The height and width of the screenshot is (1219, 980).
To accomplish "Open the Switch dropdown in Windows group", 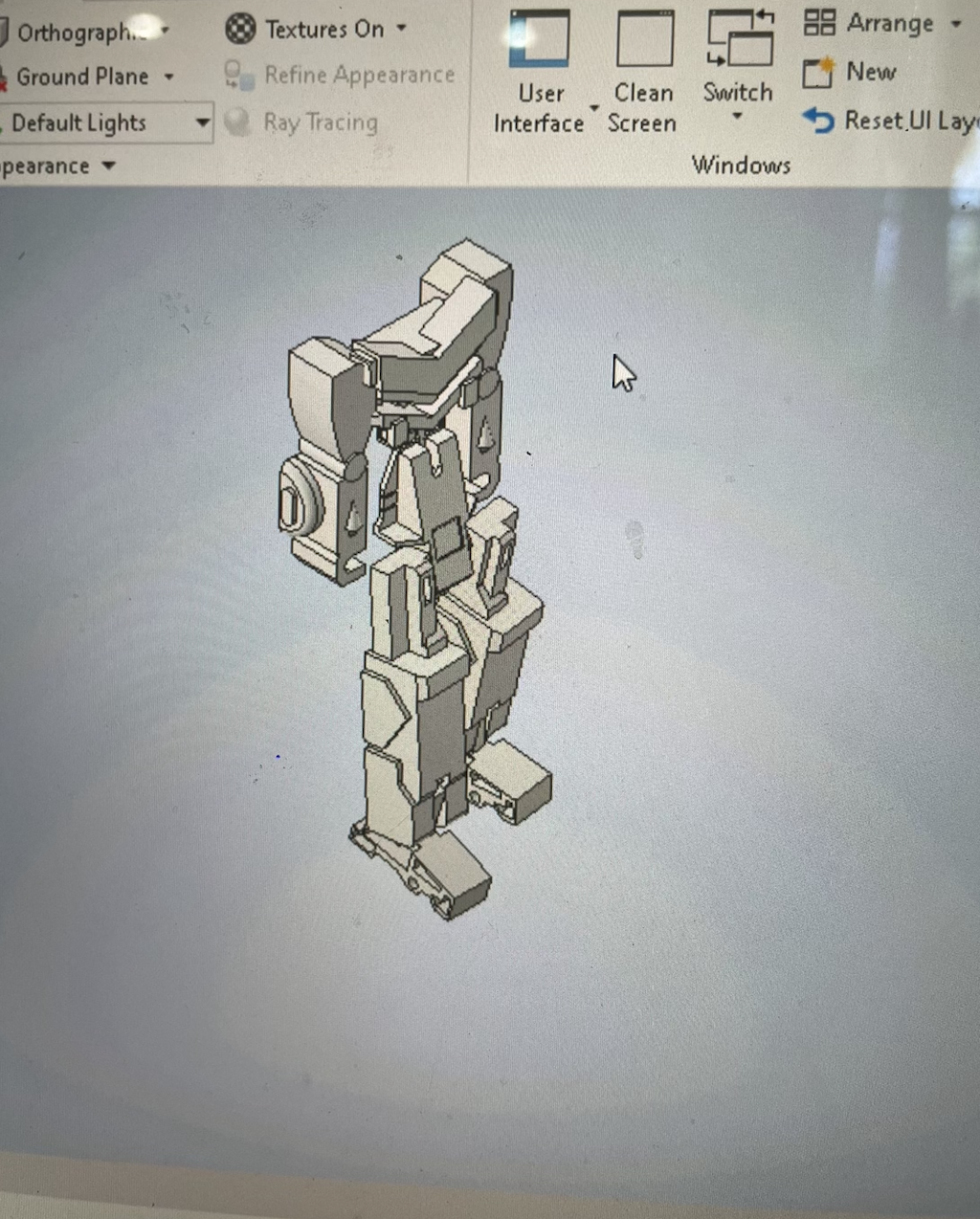I will (x=737, y=115).
